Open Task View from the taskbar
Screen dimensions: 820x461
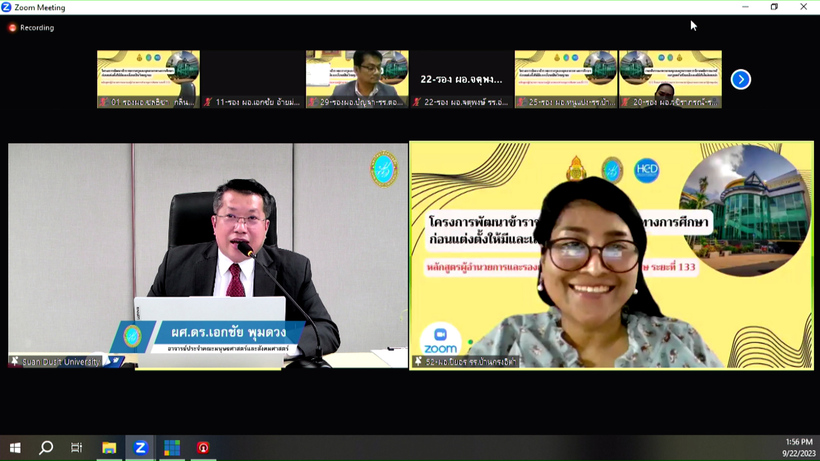pyautogui.click(x=76, y=448)
